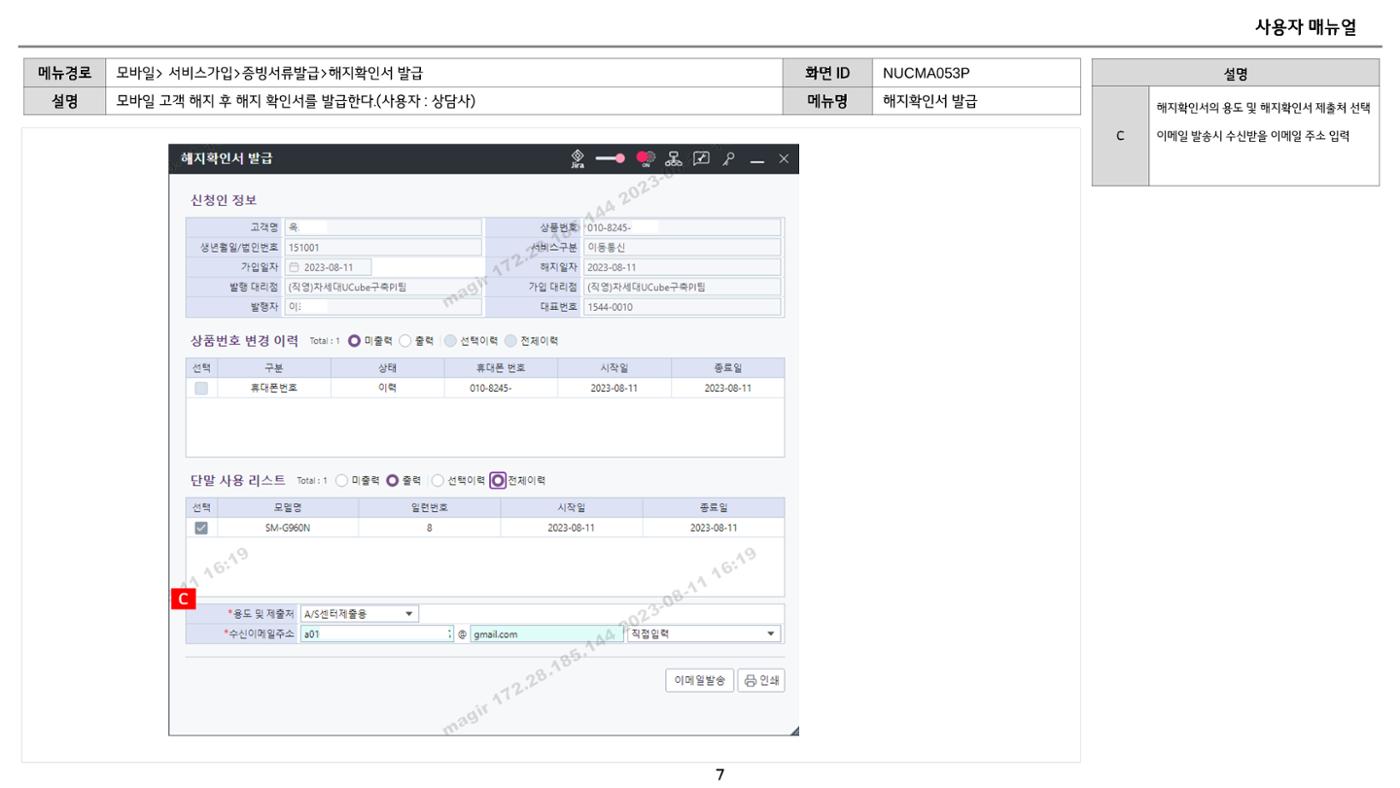Check the 휴대폰번호 row selection checkbox

click(x=201, y=388)
